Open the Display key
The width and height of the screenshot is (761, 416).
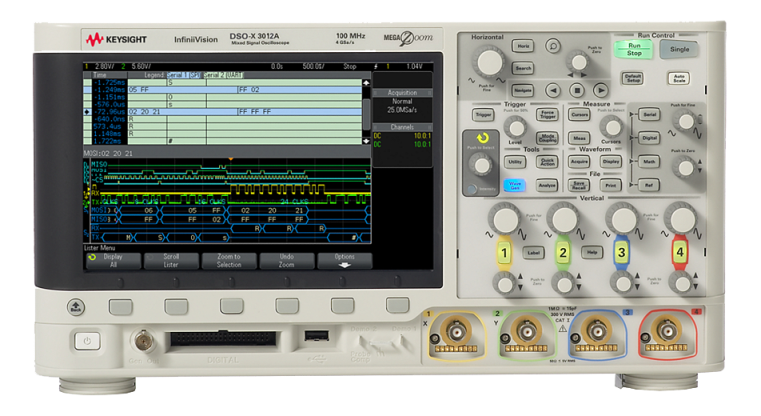pos(611,162)
